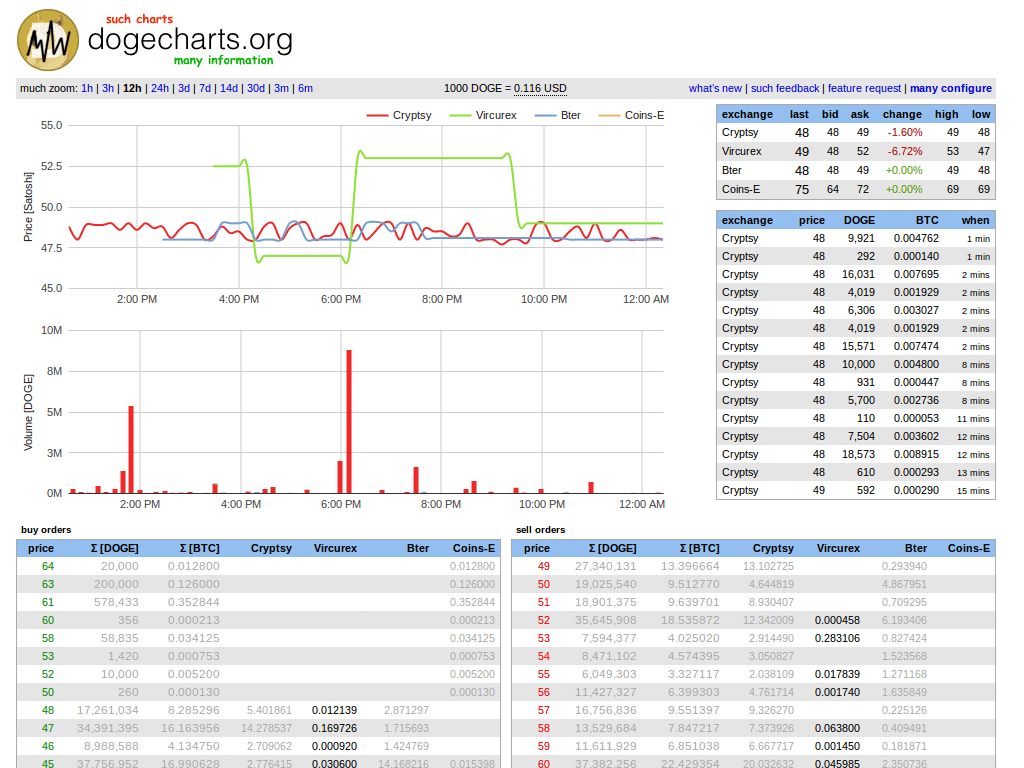This screenshot has height=768, width=1024.
Task: Click the sell orders Coins-E column header
Action: (x=968, y=549)
